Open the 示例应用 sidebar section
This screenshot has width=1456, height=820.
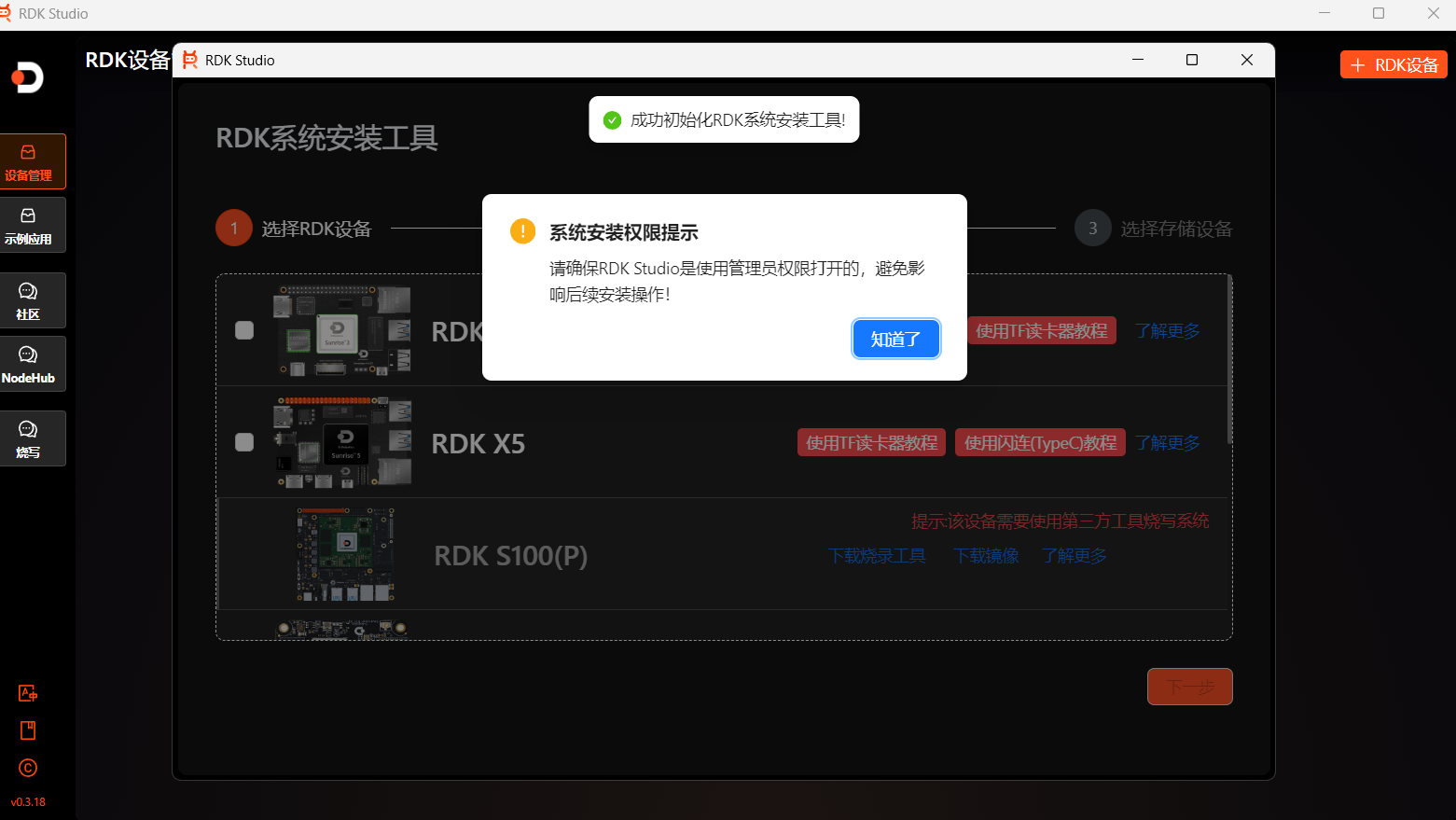(x=31, y=225)
